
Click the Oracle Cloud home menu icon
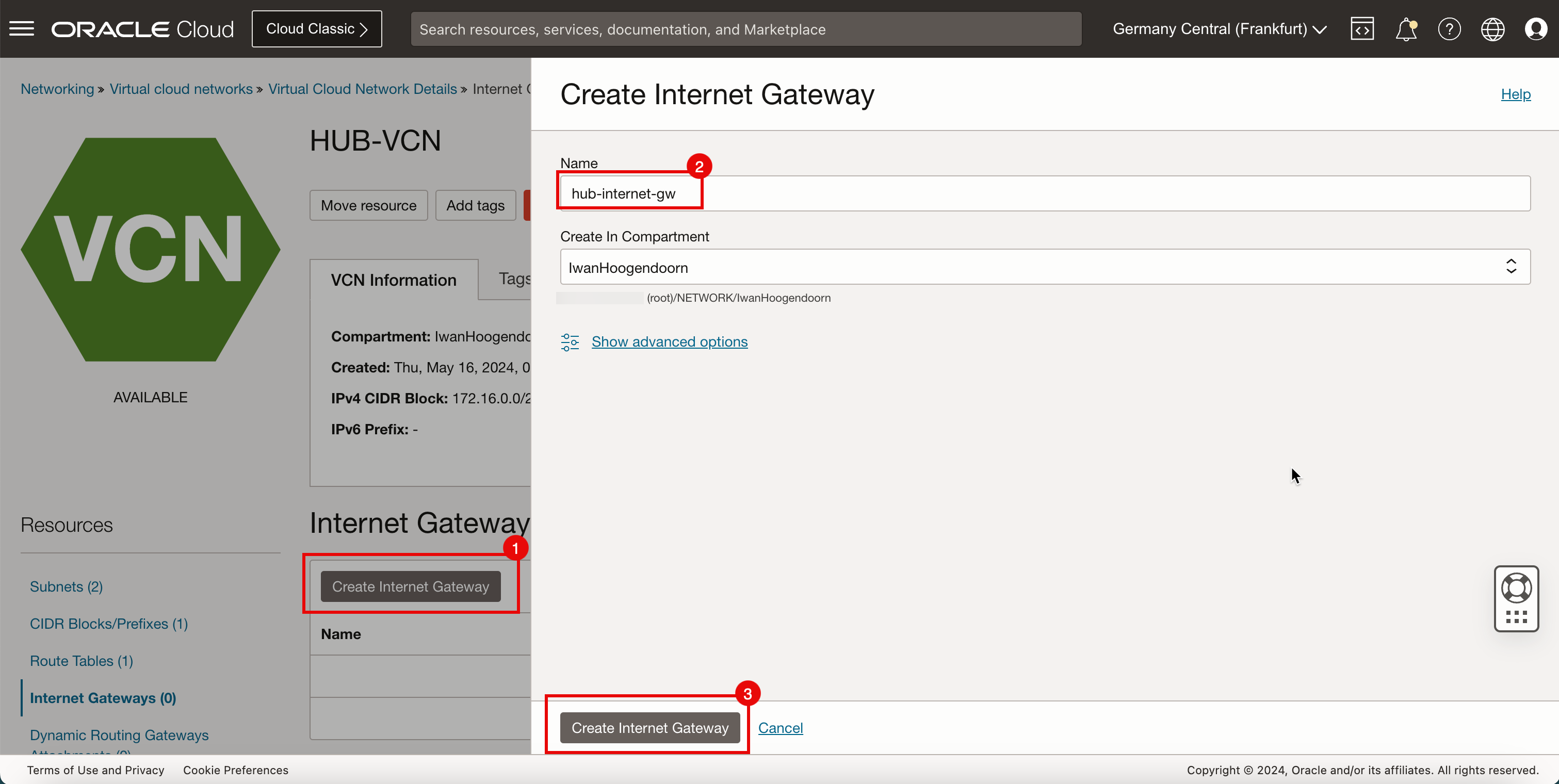[21, 28]
